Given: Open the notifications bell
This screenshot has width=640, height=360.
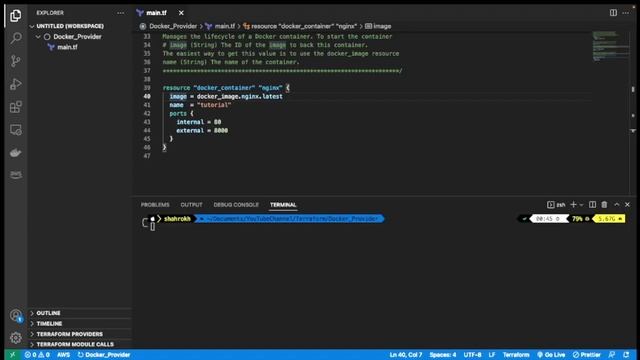Looking at the screenshot, I should (x=626, y=355).
